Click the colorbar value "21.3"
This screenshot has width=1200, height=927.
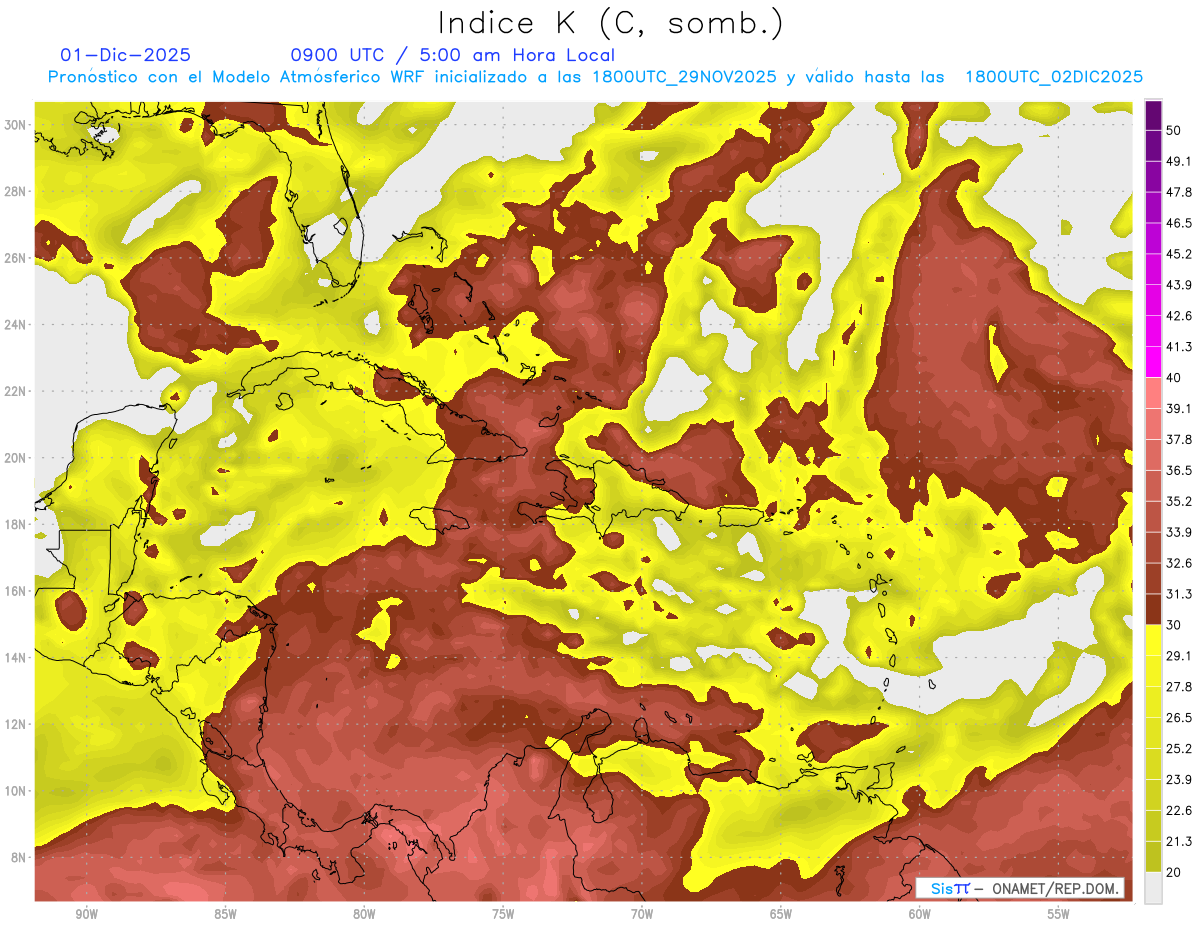point(1178,841)
